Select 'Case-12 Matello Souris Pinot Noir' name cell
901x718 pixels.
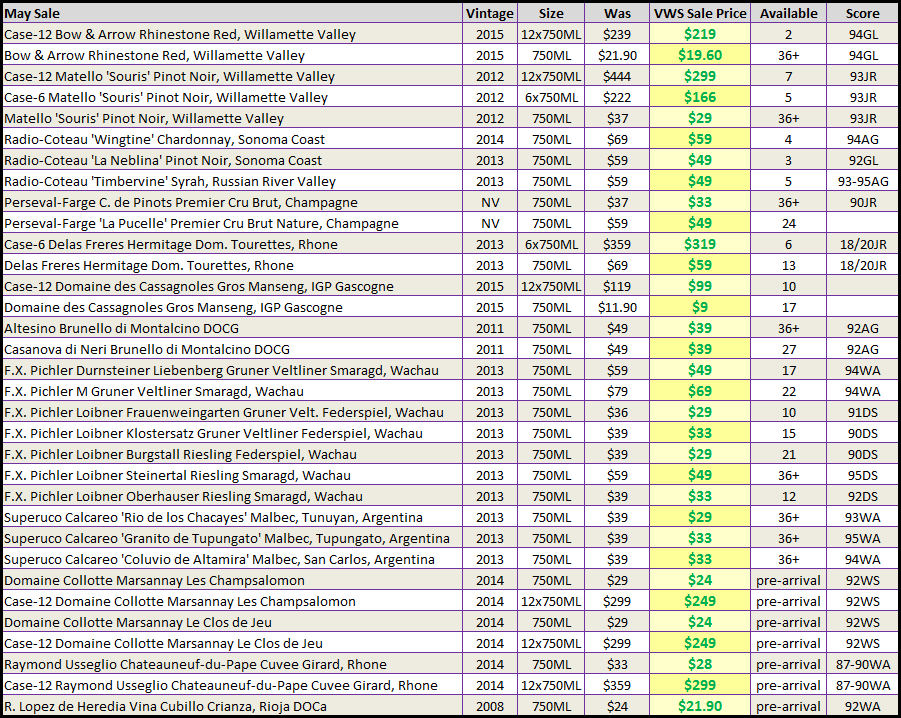(232, 76)
